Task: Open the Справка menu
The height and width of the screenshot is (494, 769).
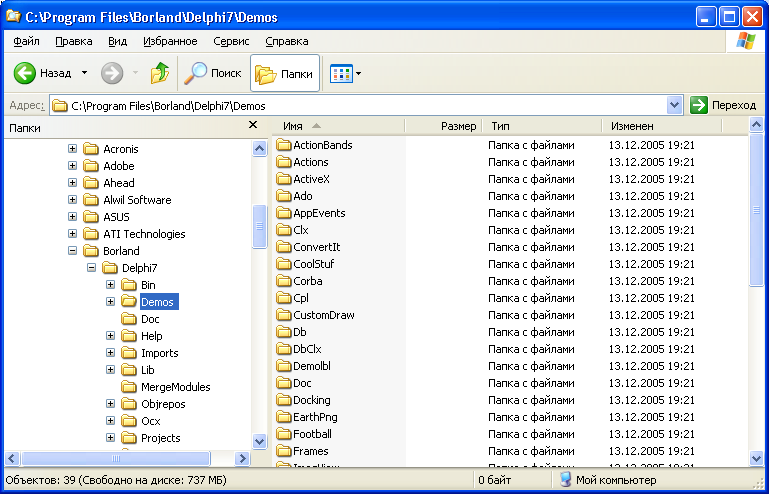Action: coord(286,41)
